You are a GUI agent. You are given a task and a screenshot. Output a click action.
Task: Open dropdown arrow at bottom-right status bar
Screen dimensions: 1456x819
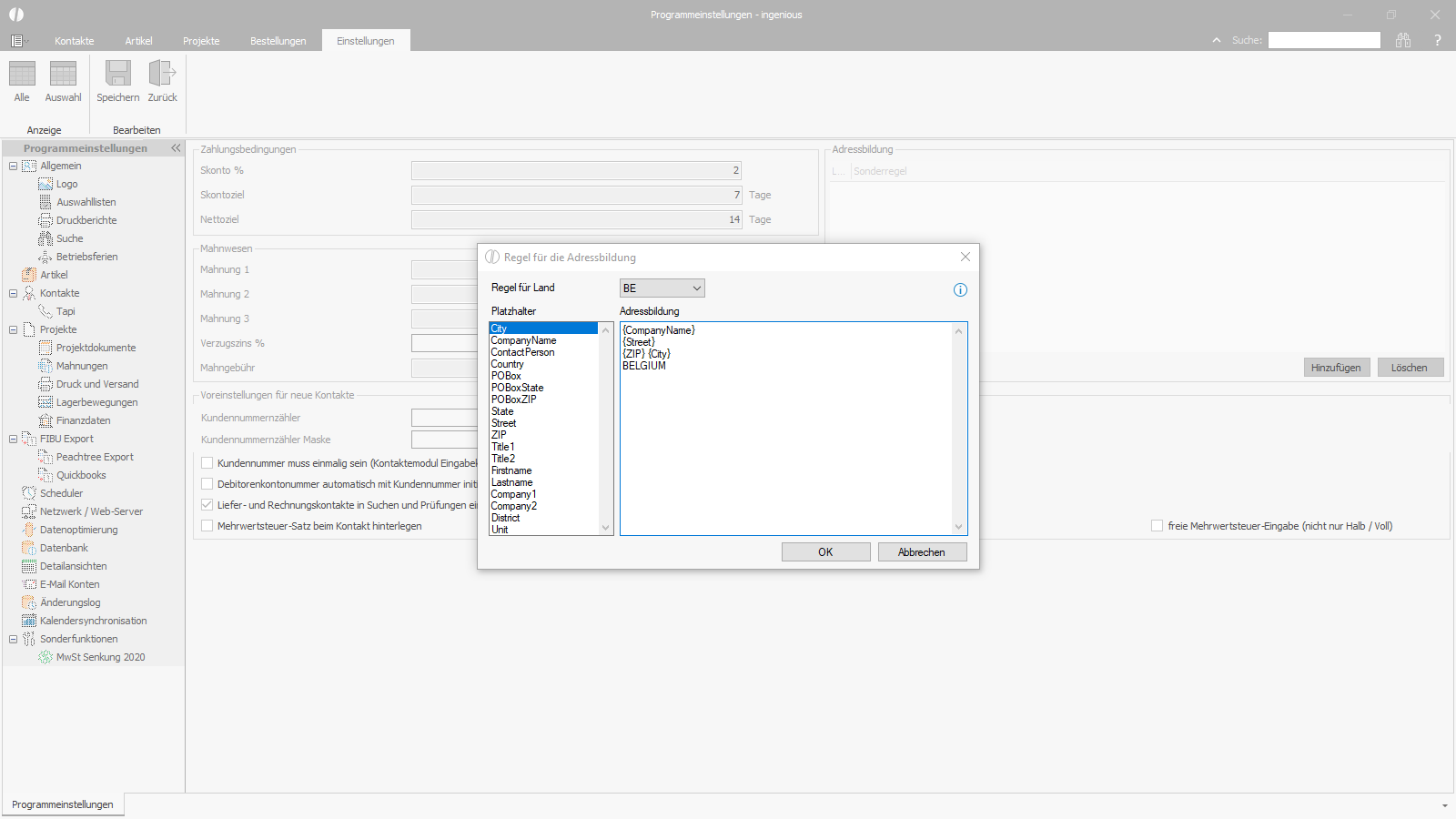point(1444,805)
